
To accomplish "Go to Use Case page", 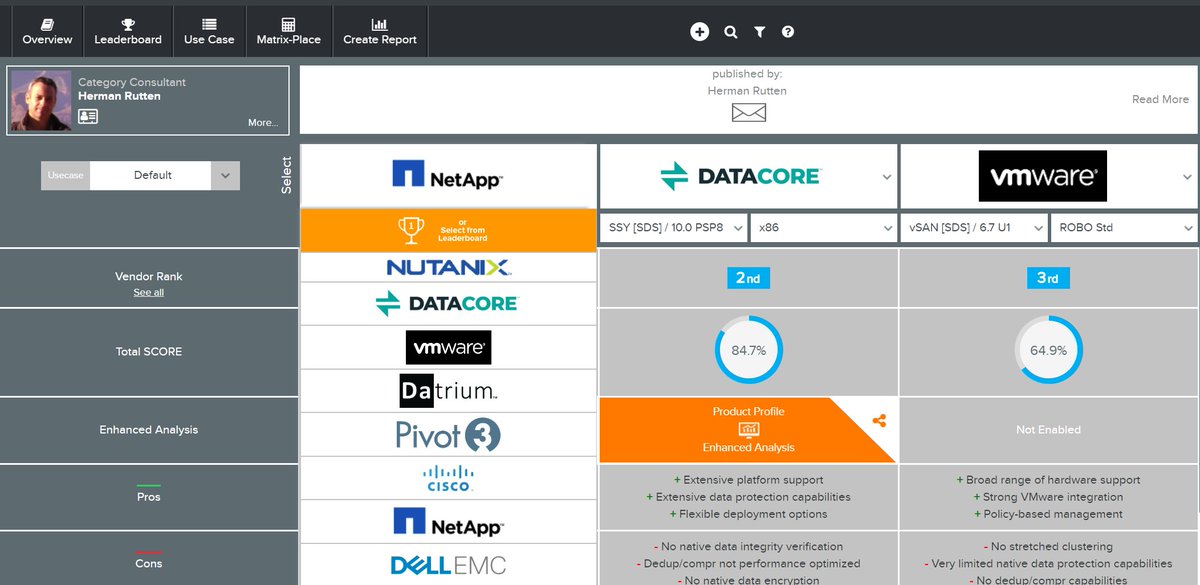I will pyautogui.click(x=209, y=31).
